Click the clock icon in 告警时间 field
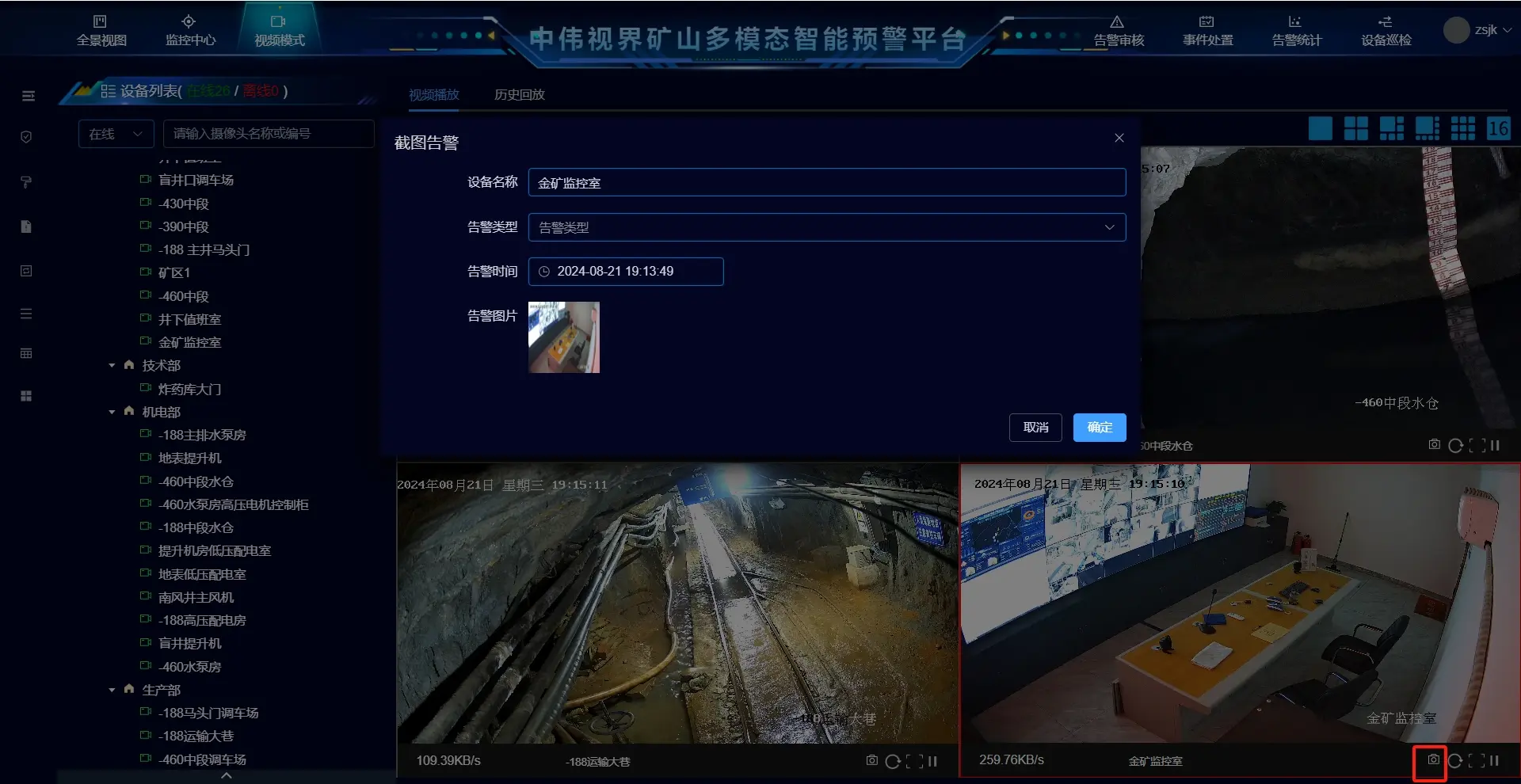Screen dimensions: 1521x784 pyautogui.click(x=544, y=272)
